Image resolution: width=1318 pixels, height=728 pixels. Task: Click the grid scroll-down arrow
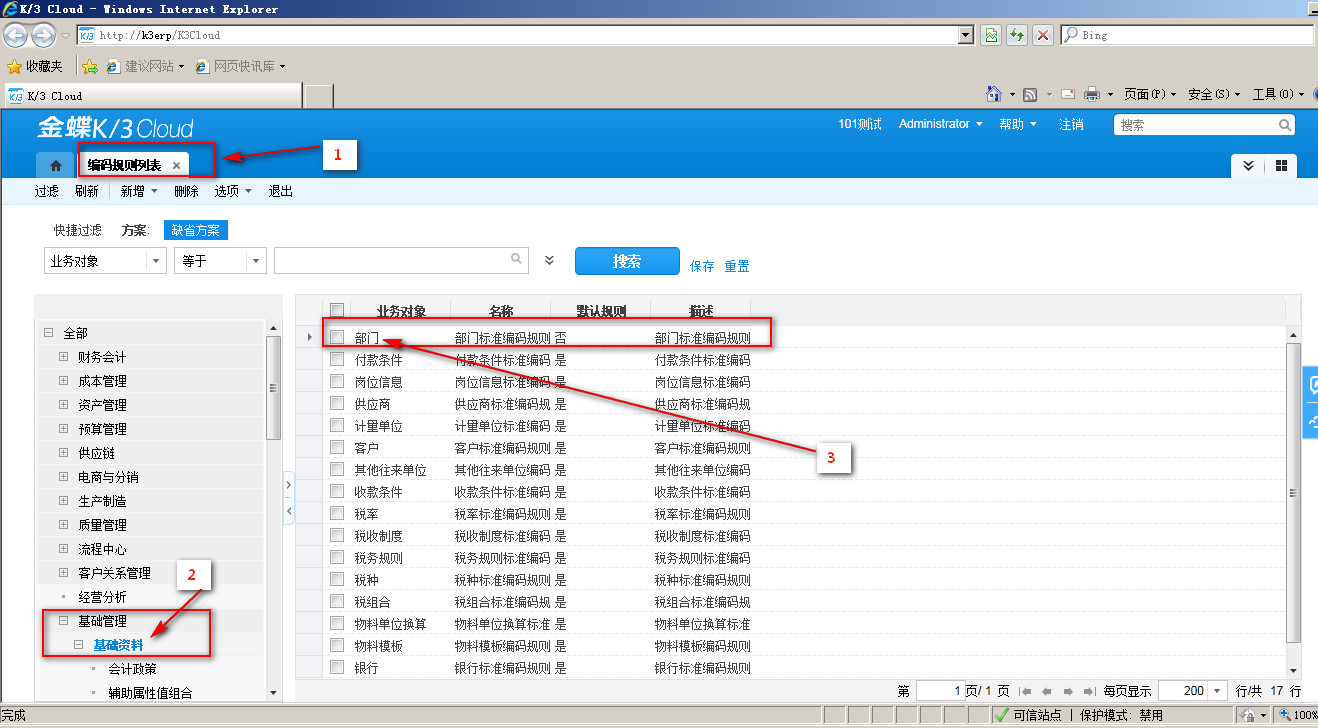(x=1293, y=669)
